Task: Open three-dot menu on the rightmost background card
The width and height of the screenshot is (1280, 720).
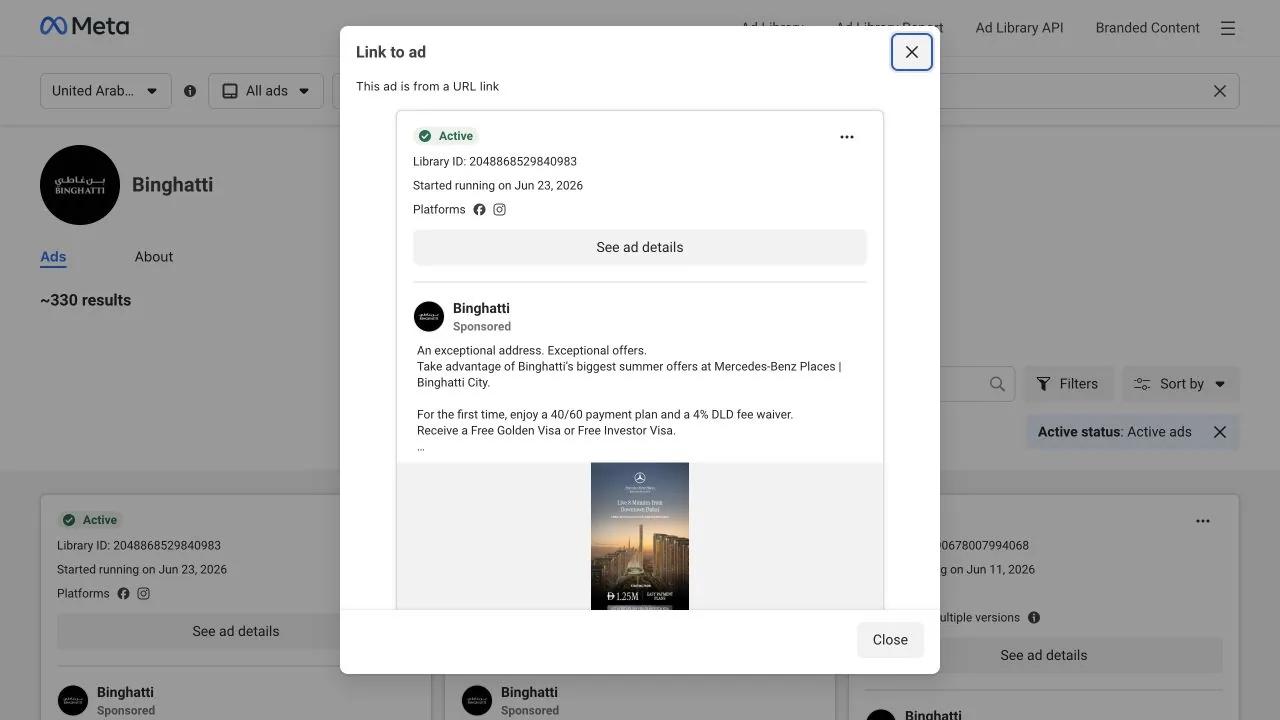Action: click(1203, 521)
